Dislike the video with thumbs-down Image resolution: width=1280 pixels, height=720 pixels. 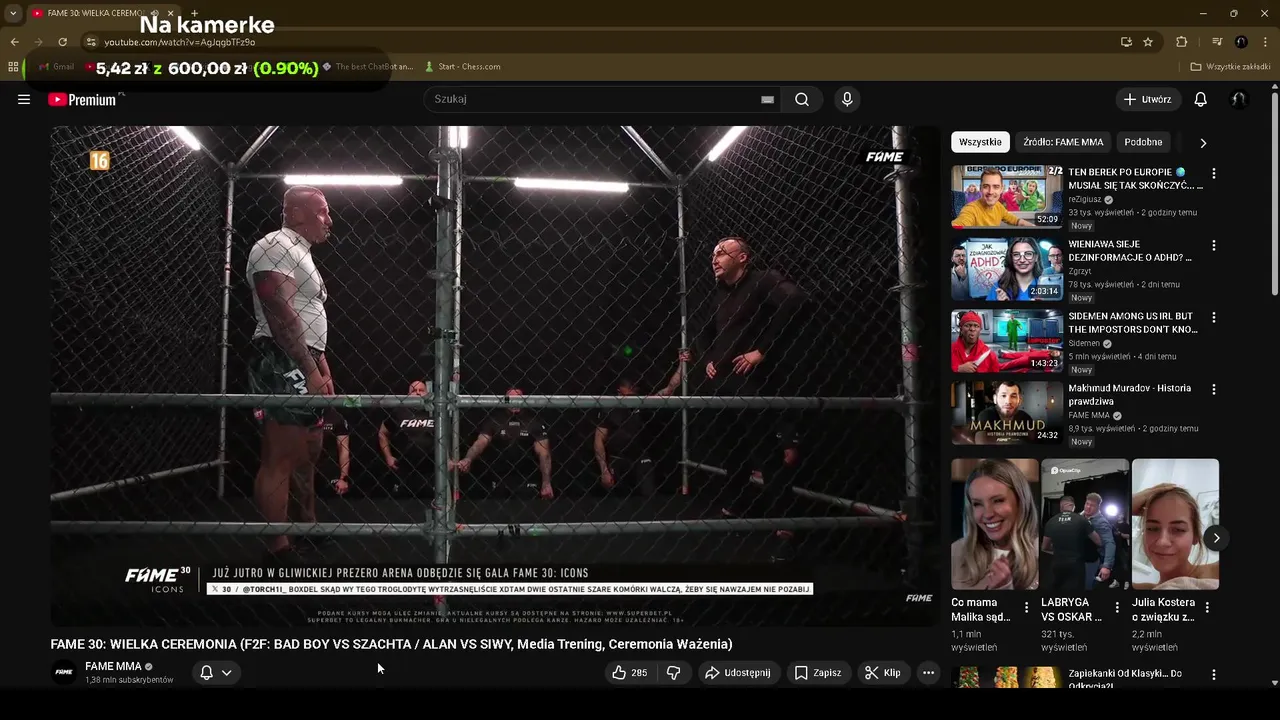pyautogui.click(x=674, y=673)
